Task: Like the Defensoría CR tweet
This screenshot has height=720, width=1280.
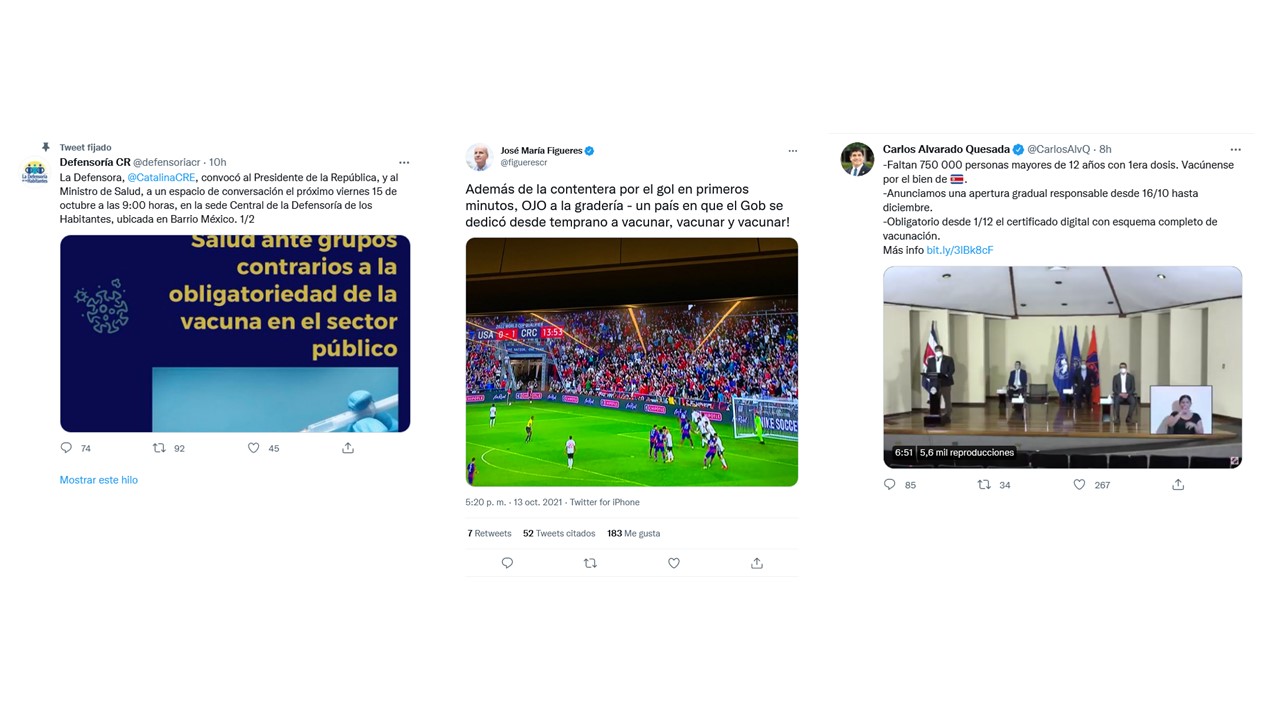Action: pyautogui.click(x=254, y=448)
